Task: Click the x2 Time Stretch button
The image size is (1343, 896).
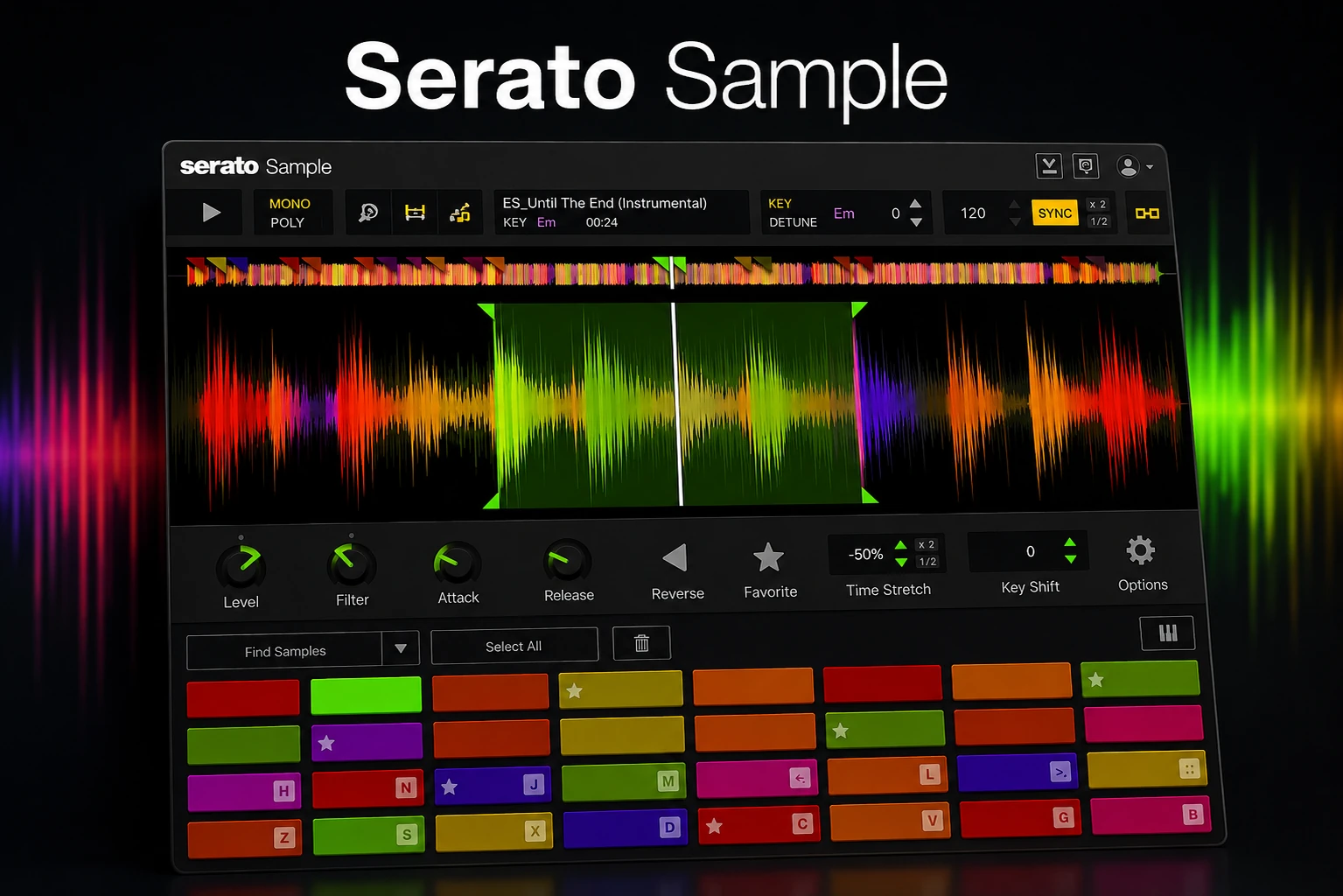Action: 927,545
